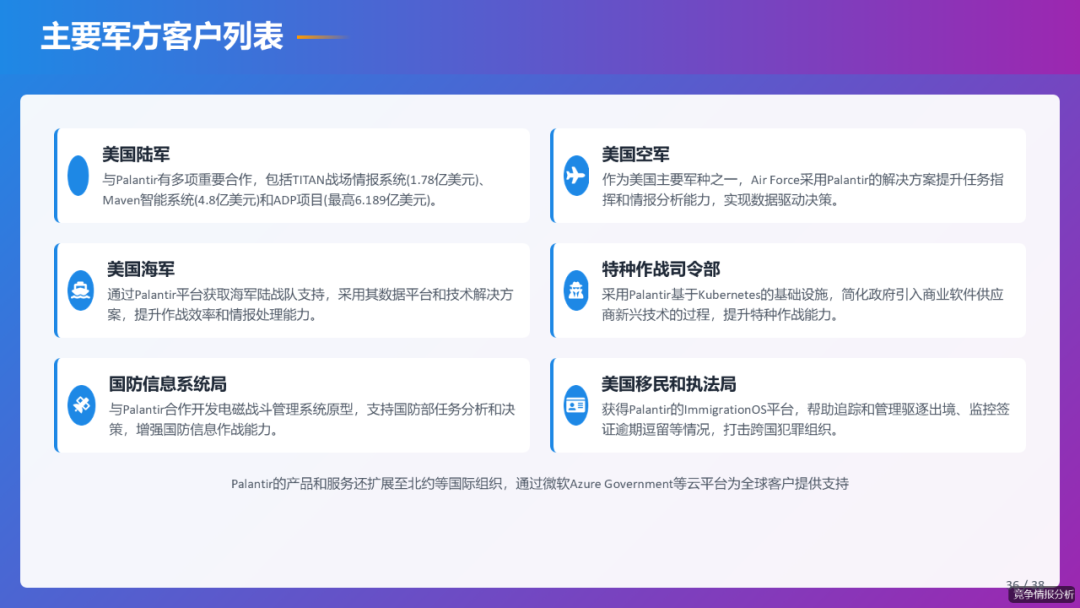This screenshot has height=608, width=1080.
Task: Click the description mentioning Kubernetes
Action: click(802, 304)
